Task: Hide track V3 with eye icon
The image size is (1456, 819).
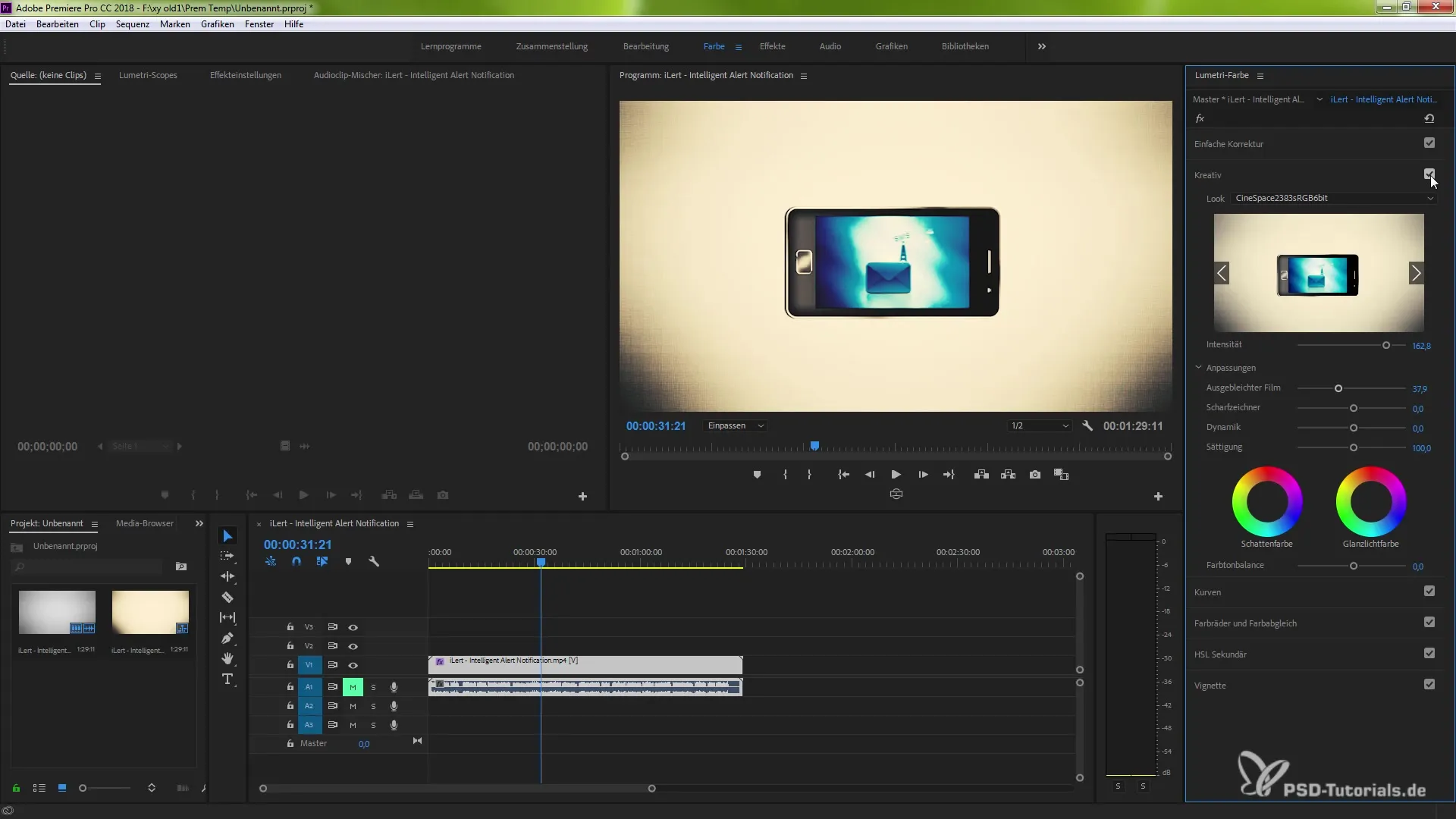Action: click(353, 628)
